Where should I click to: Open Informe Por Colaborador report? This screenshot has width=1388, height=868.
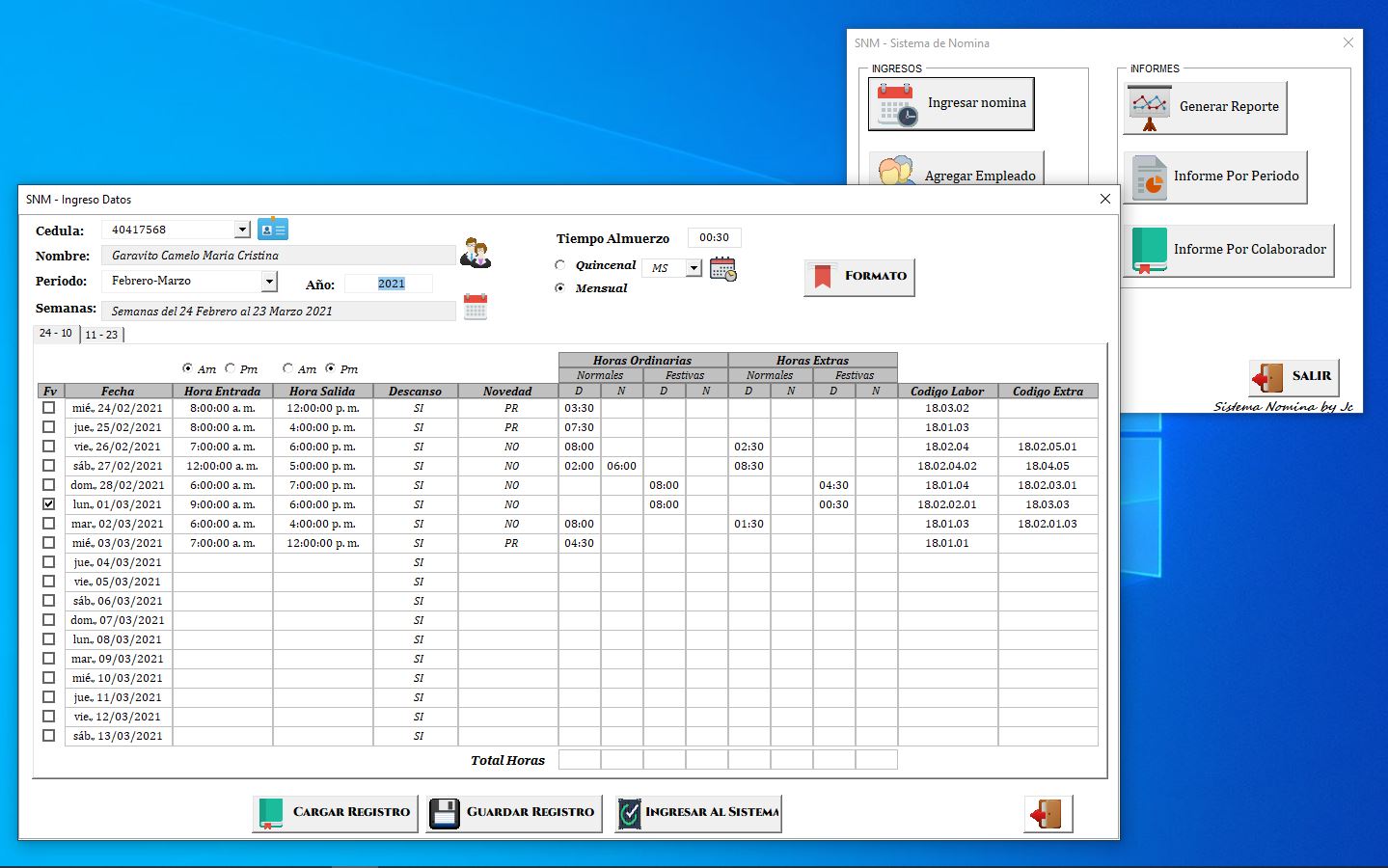pyautogui.click(x=1229, y=250)
